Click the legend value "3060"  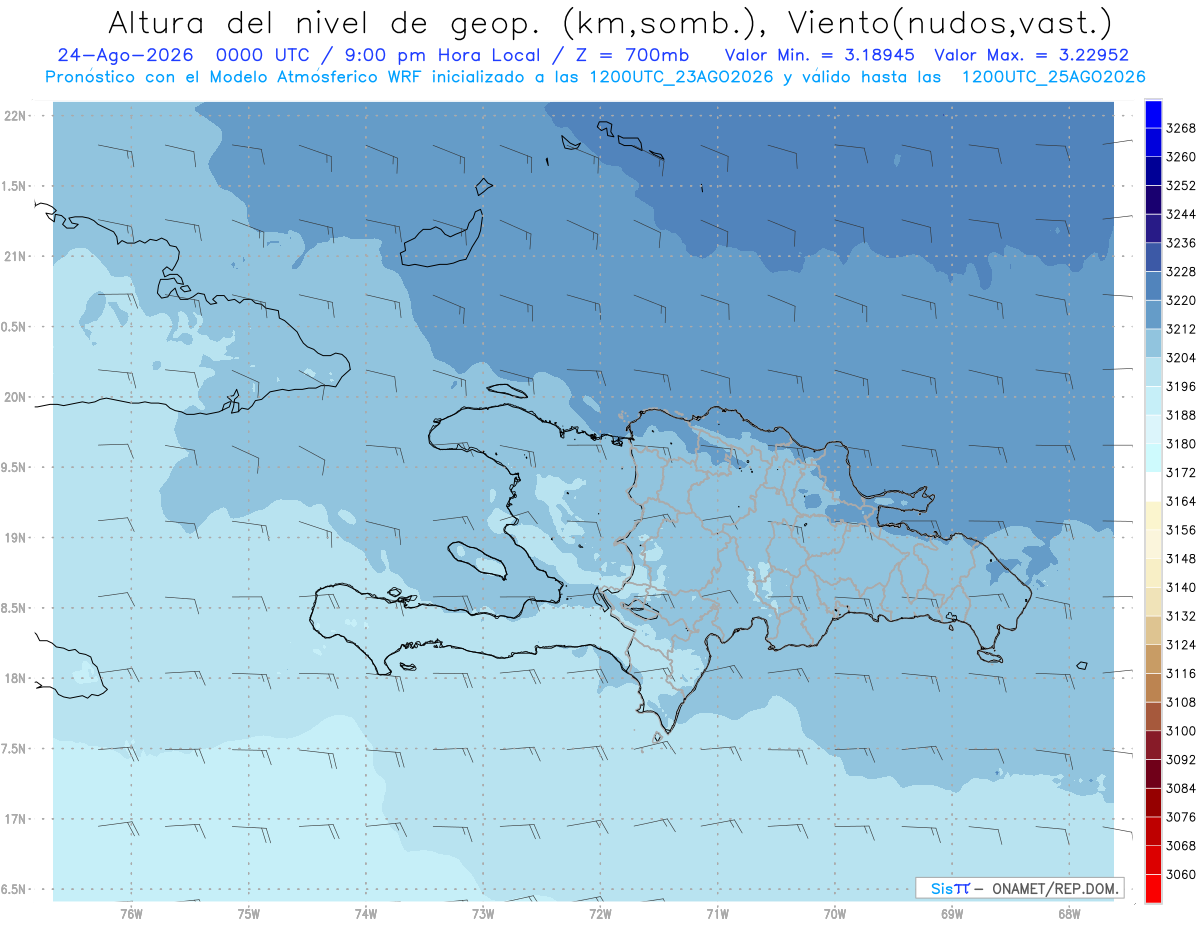tap(1181, 874)
